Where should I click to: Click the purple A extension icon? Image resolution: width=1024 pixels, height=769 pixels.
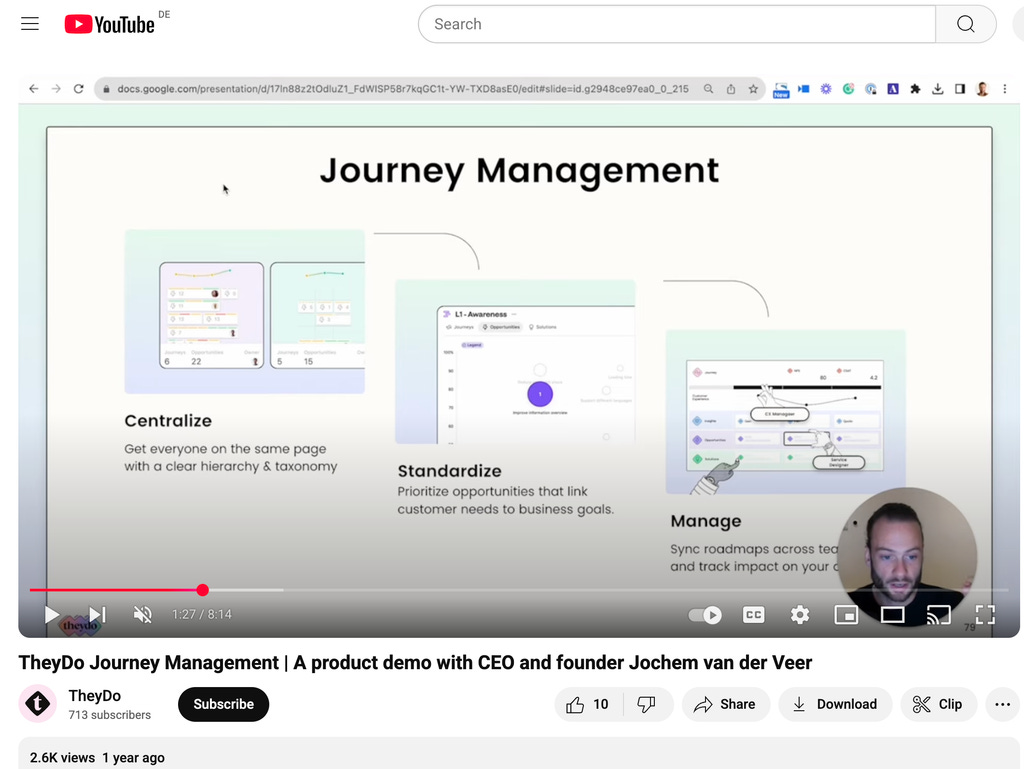click(893, 89)
